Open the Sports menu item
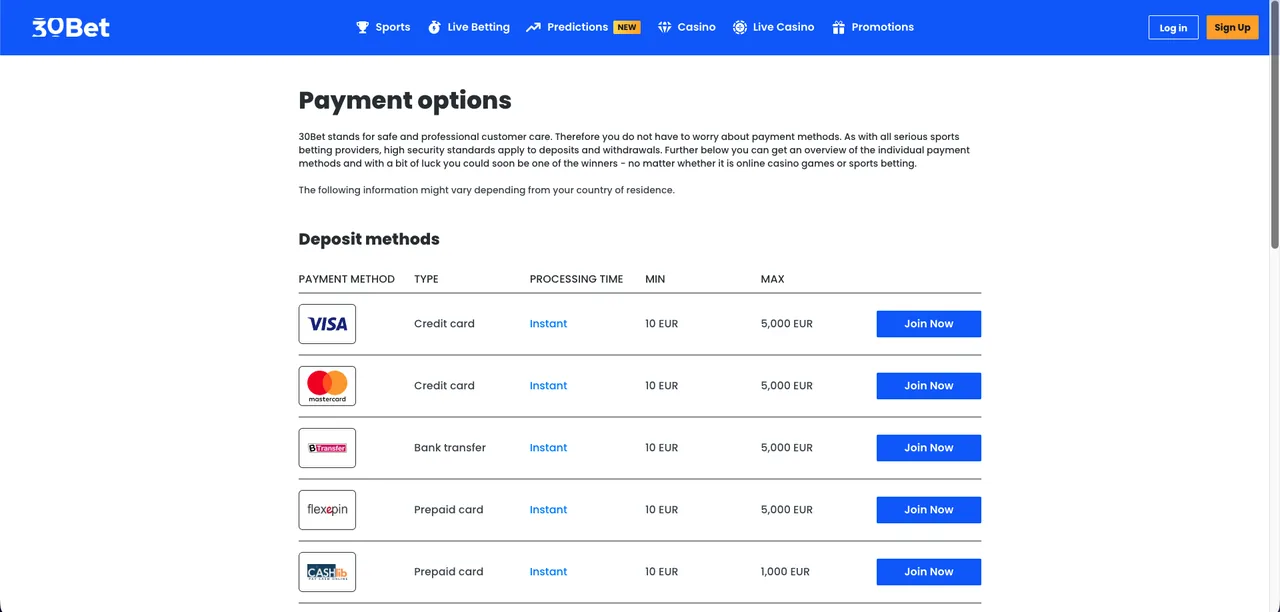Viewport: 1280px width, 612px height. [383, 27]
